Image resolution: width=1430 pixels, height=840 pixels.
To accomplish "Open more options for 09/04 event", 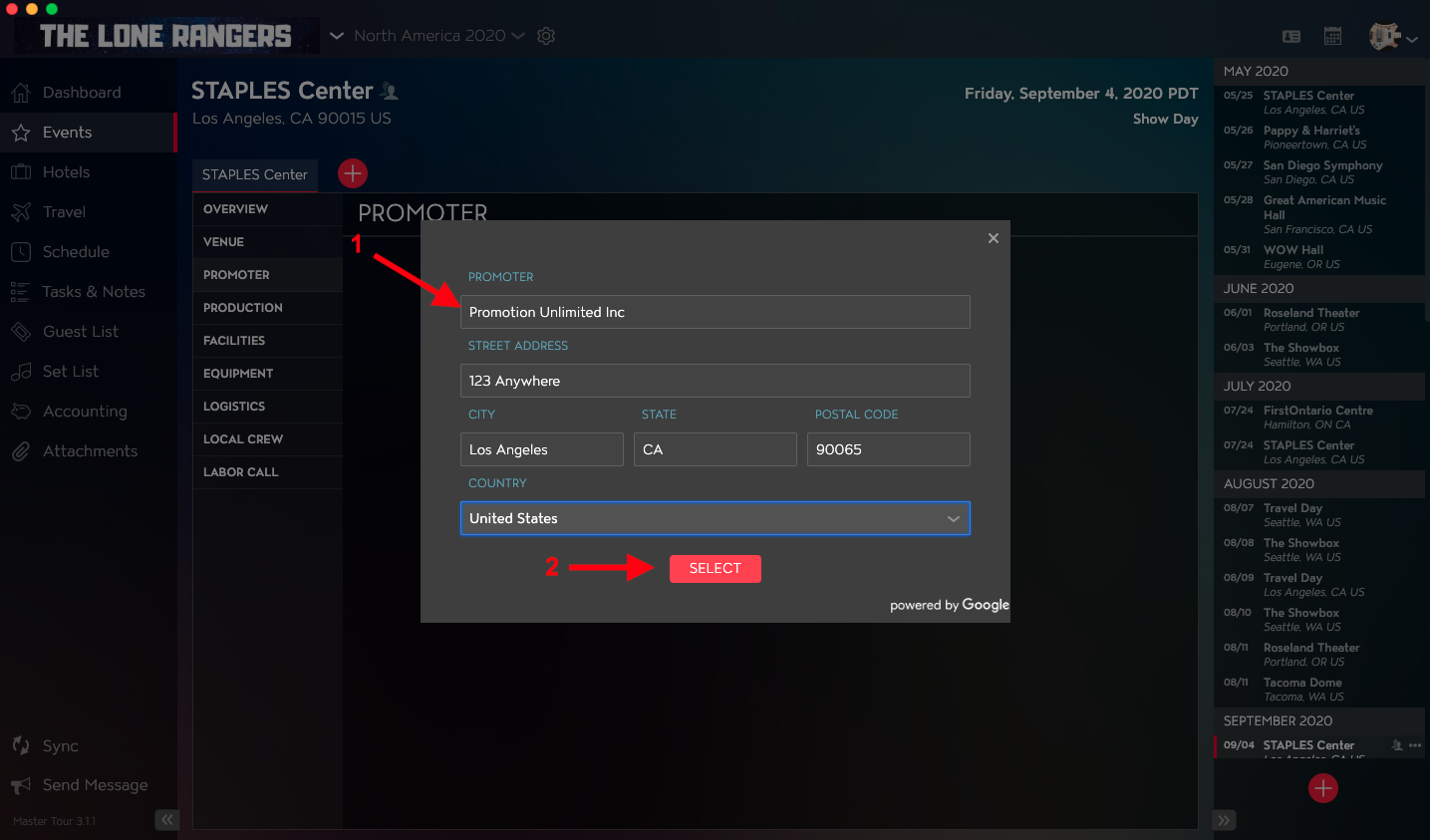I will [1415, 745].
